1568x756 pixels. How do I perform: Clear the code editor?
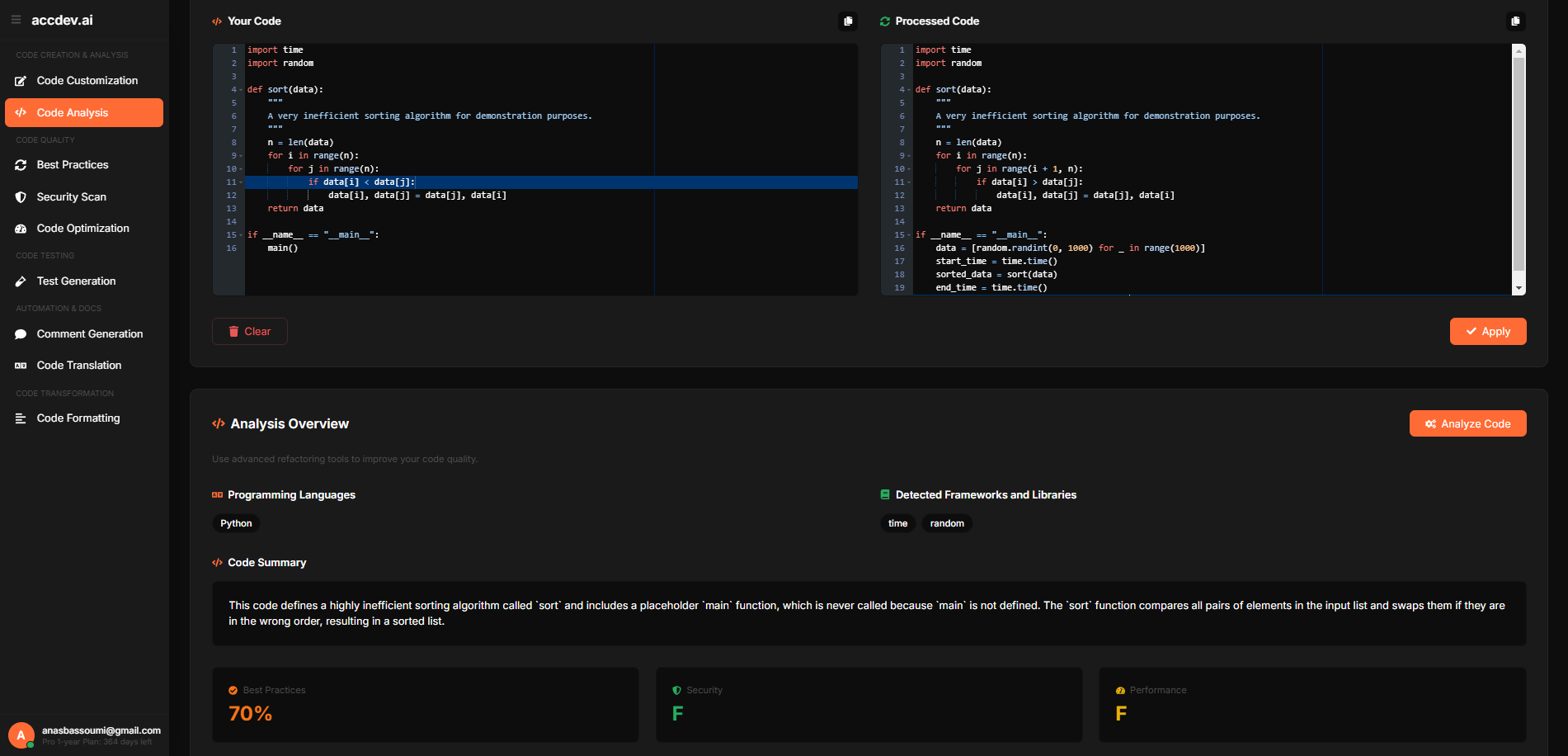coord(250,332)
